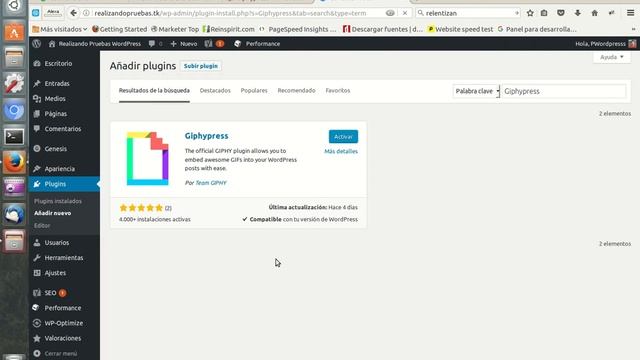This screenshot has height=360, width=640.
Task: Click Hola, PWordpress user menu
Action: point(605,44)
